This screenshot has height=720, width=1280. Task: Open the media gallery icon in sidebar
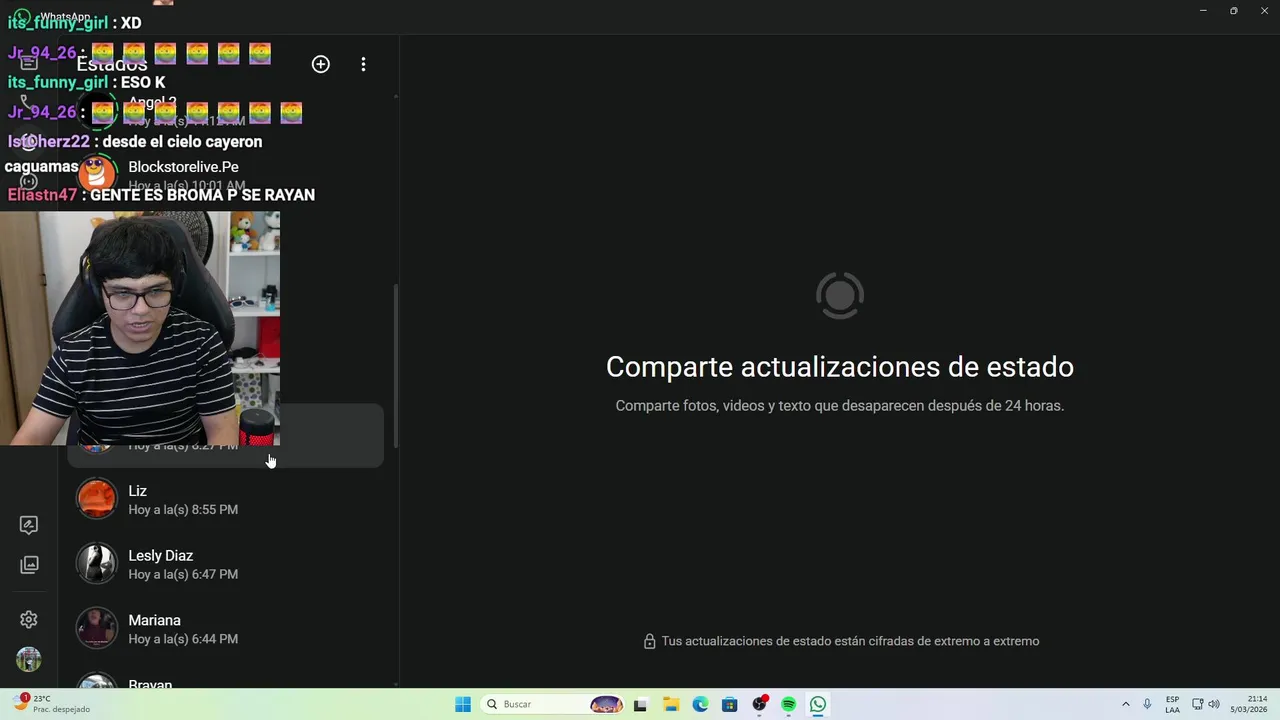coord(29,565)
